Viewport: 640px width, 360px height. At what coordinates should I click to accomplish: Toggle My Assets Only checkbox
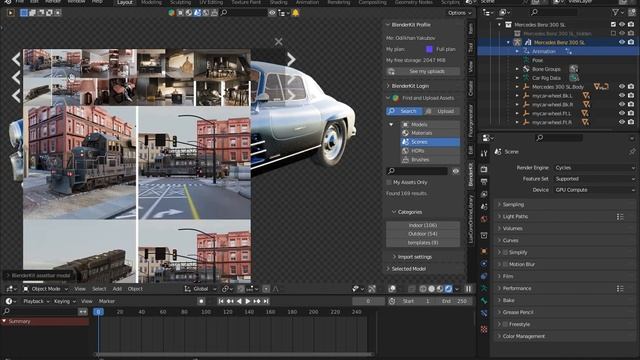click(389, 182)
